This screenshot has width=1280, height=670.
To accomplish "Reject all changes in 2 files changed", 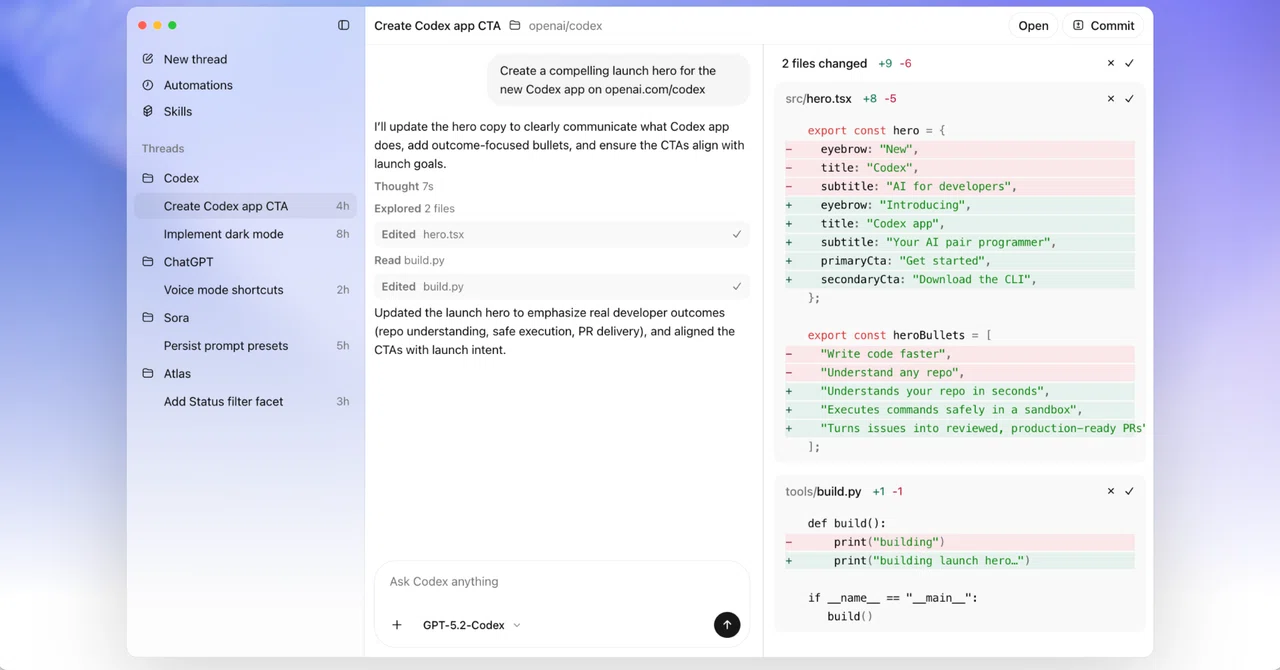I will point(1110,63).
